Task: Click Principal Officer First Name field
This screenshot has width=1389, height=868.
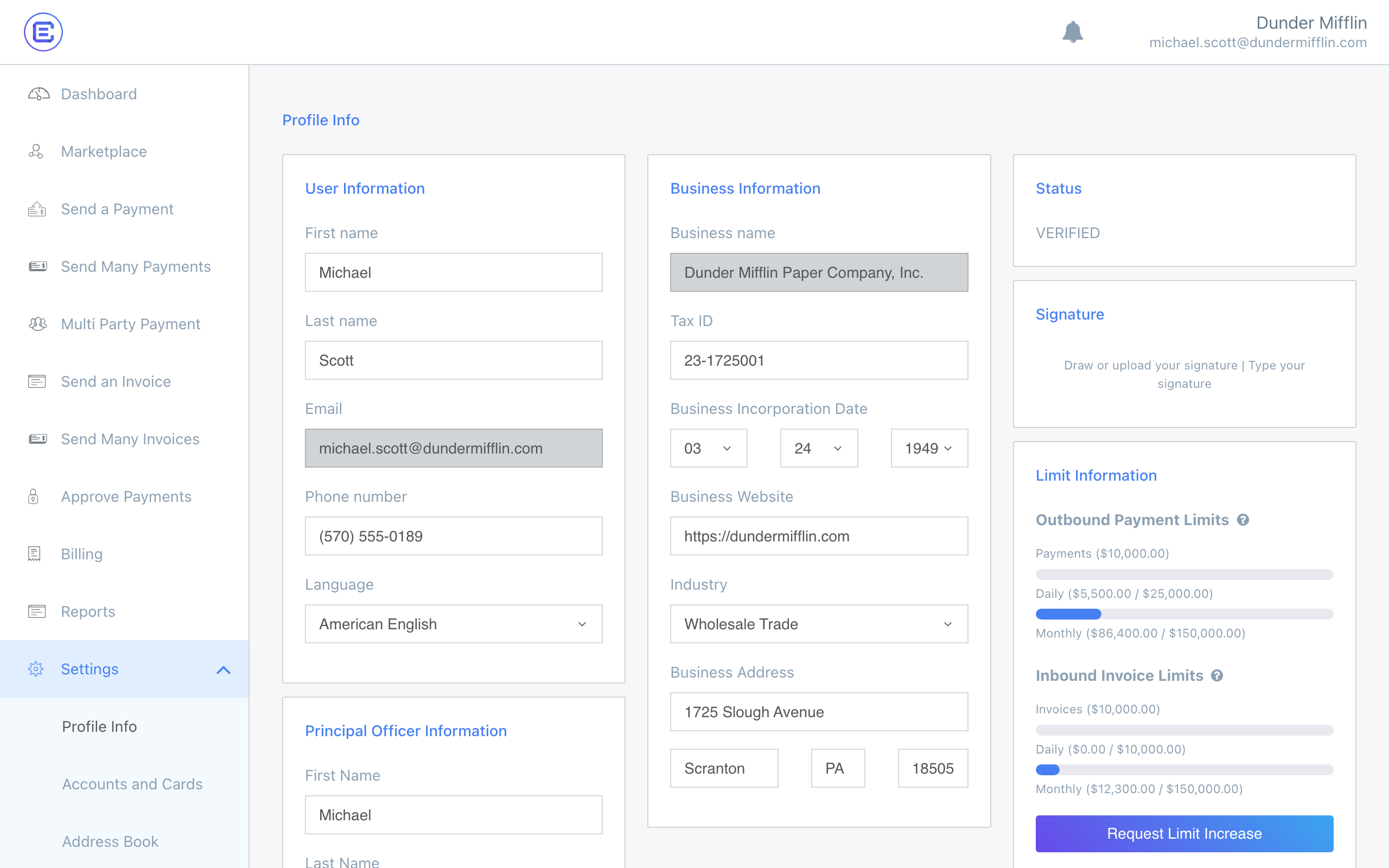Action: [454, 815]
